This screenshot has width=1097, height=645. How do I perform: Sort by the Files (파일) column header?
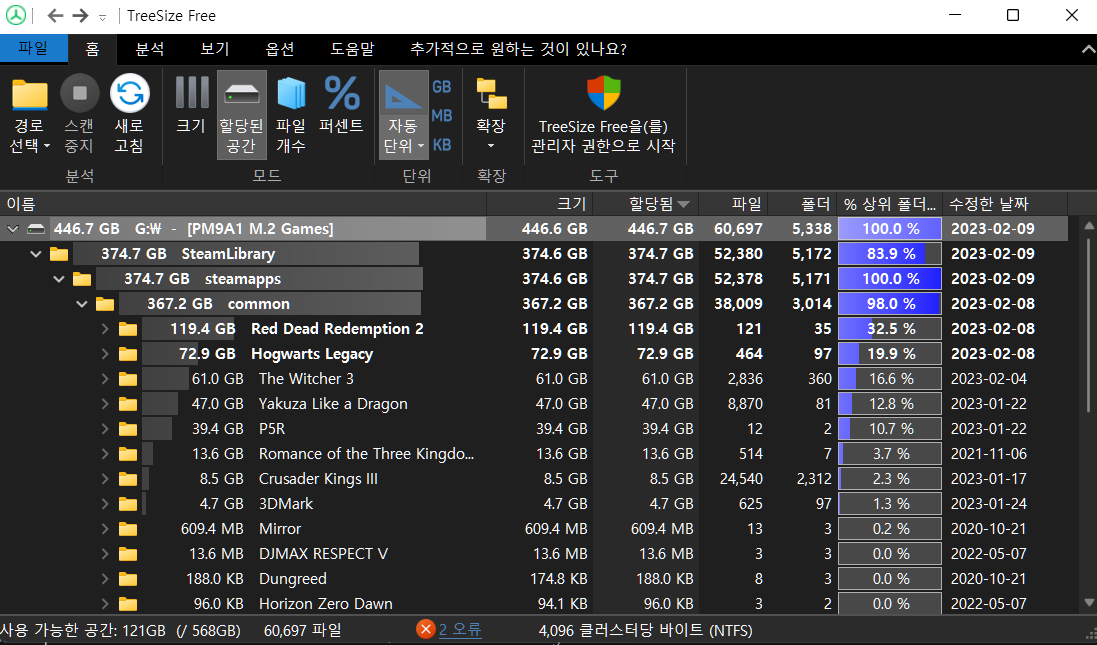click(x=733, y=204)
